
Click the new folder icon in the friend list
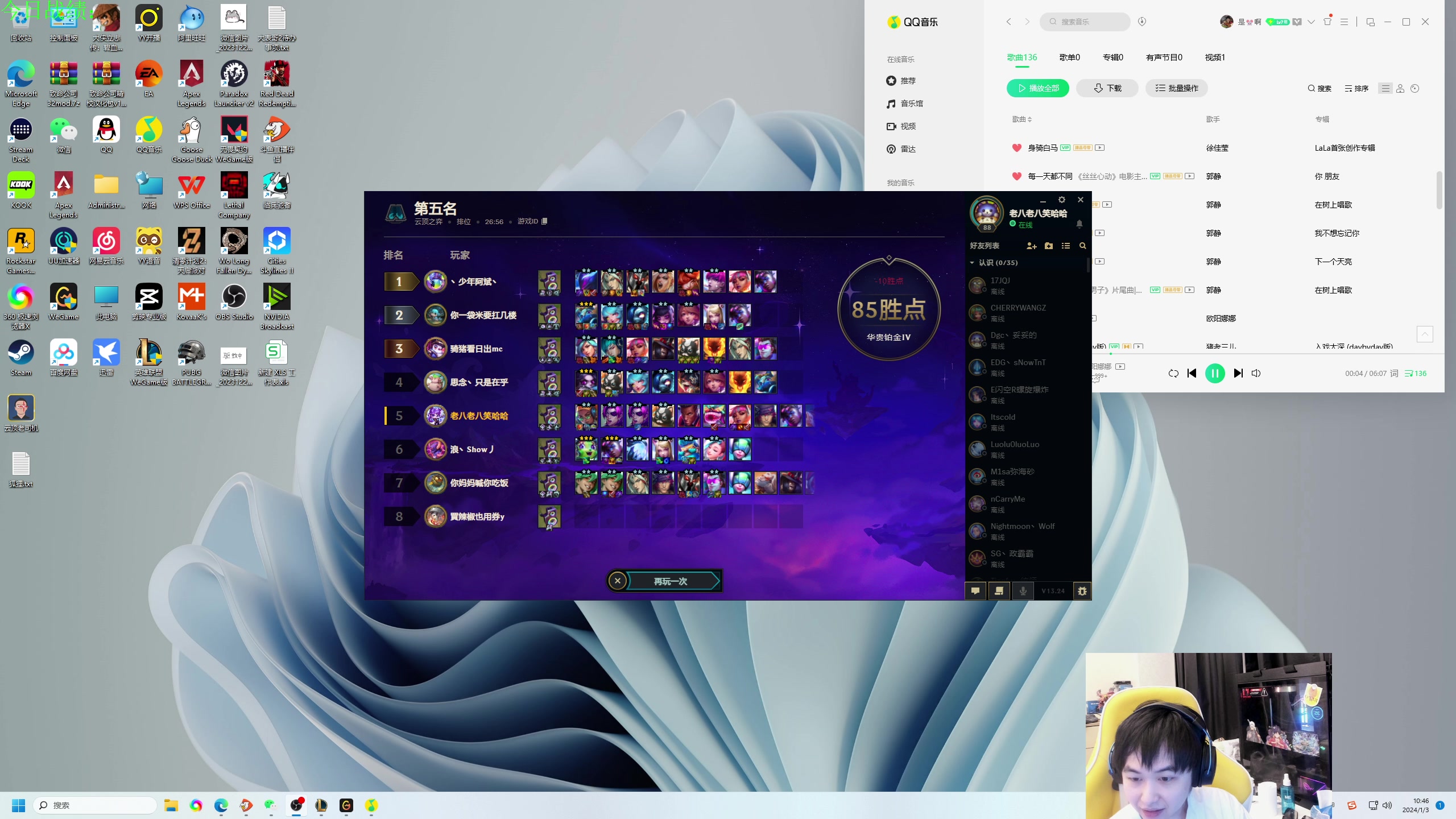pos(1049,246)
